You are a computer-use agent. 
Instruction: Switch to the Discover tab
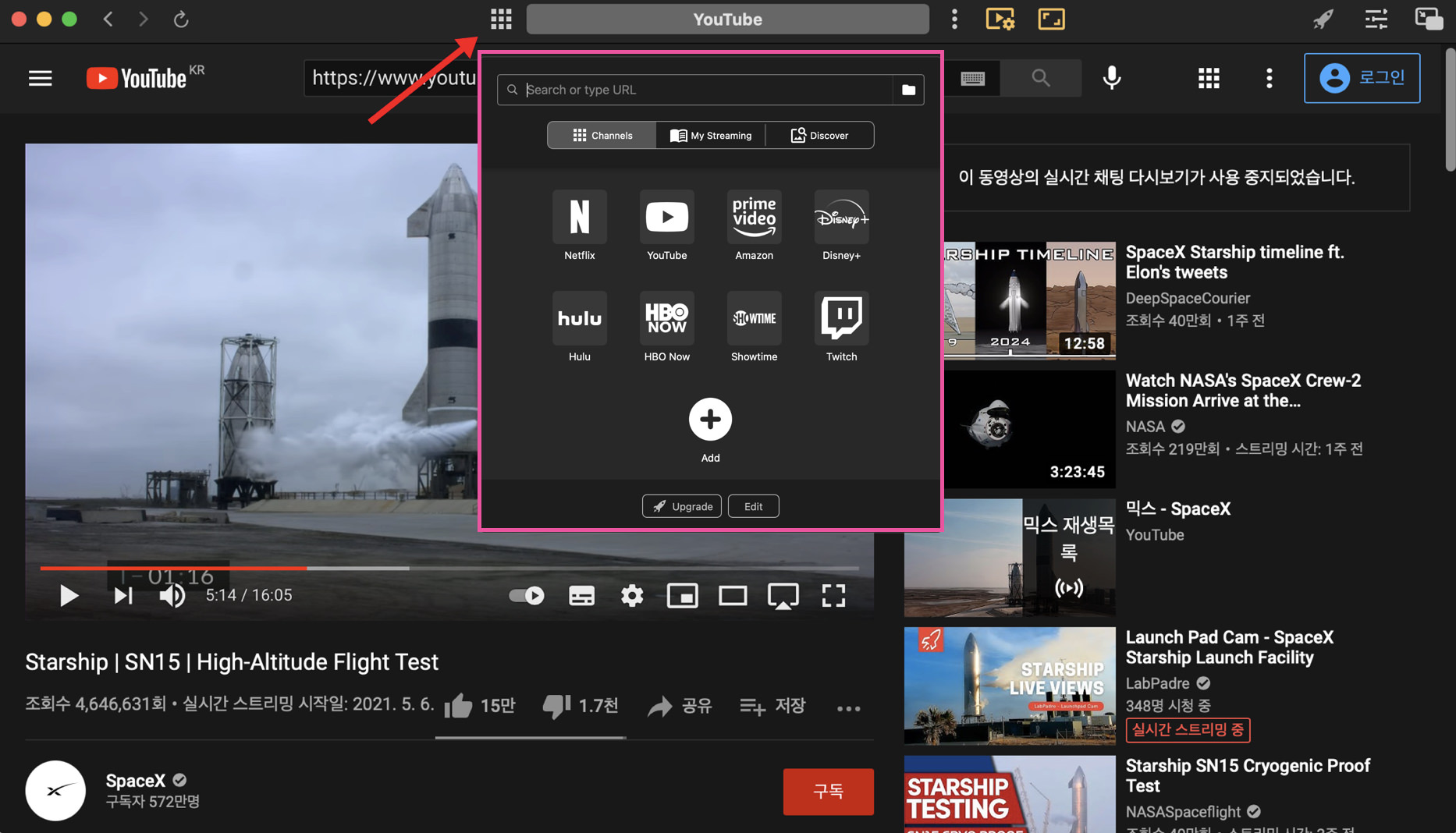[x=820, y=135]
